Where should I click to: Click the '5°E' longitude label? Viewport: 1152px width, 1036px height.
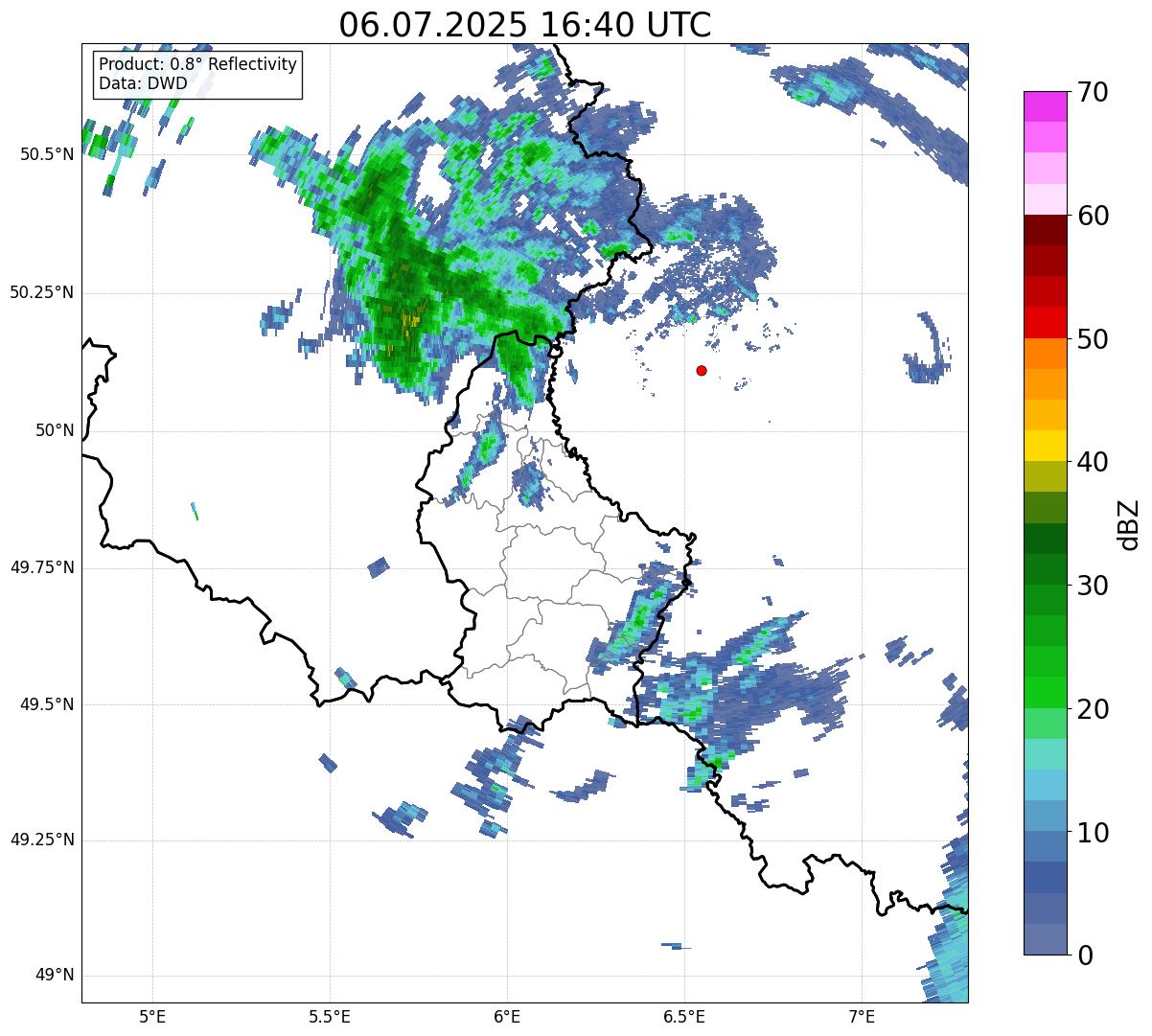coord(152,1016)
